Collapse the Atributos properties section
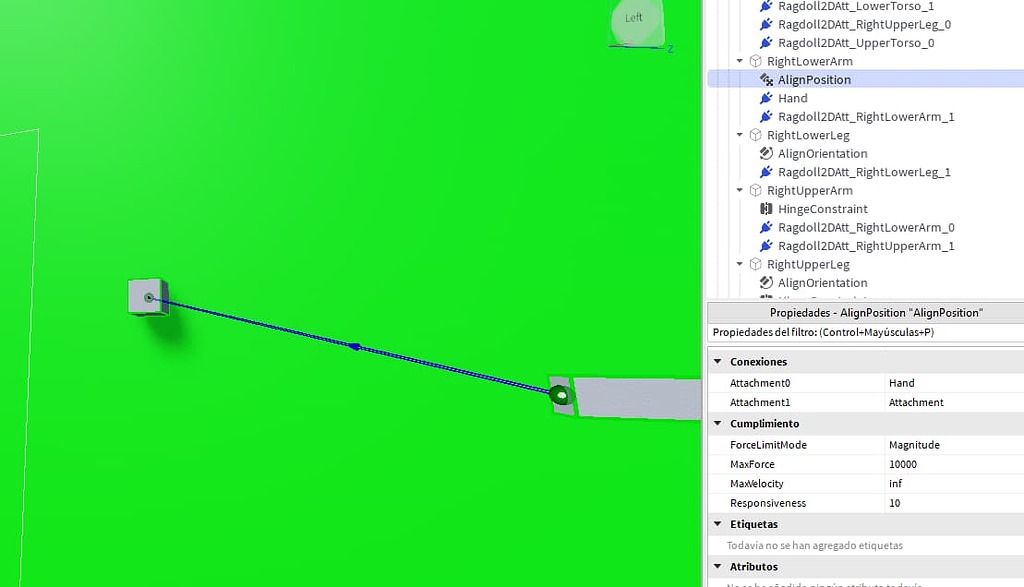Viewport: 1024px width, 587px height. (718, 566)
